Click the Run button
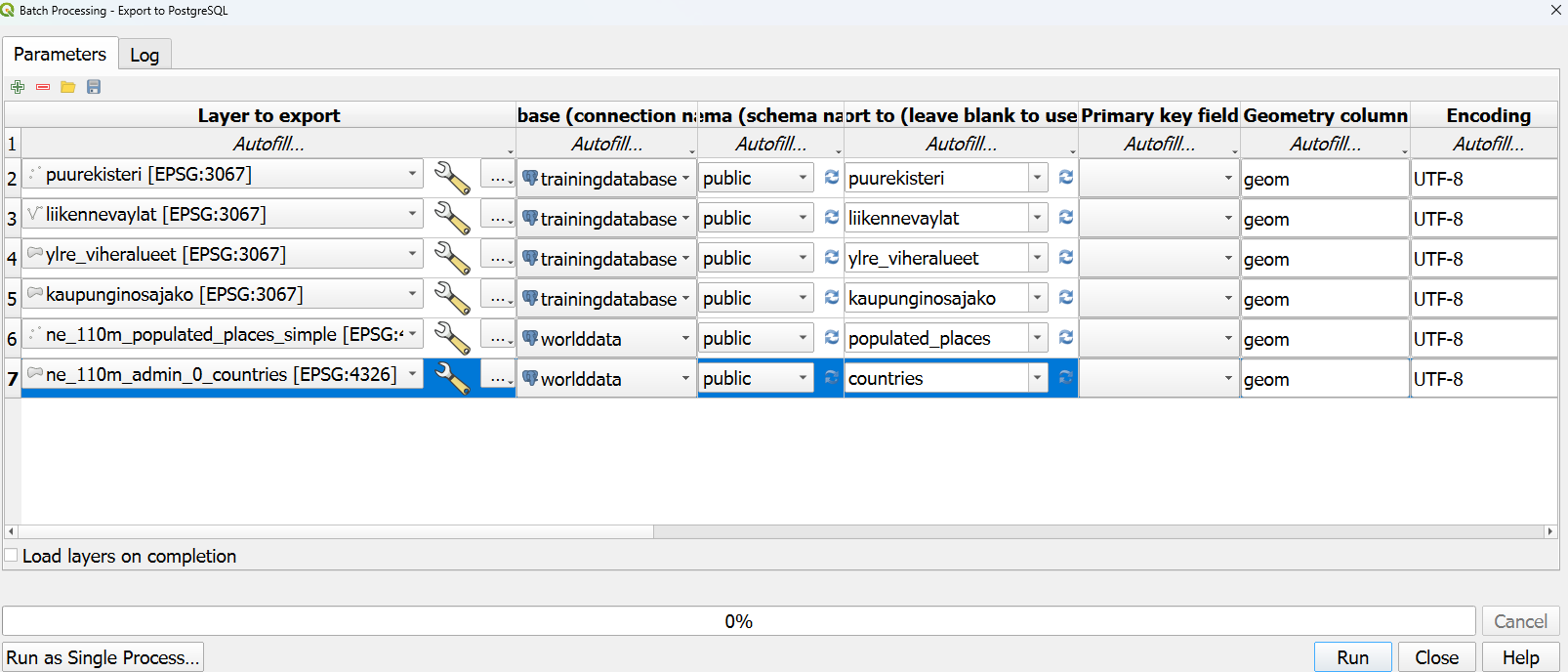The image size is (1568, 672). point(1352,657)
